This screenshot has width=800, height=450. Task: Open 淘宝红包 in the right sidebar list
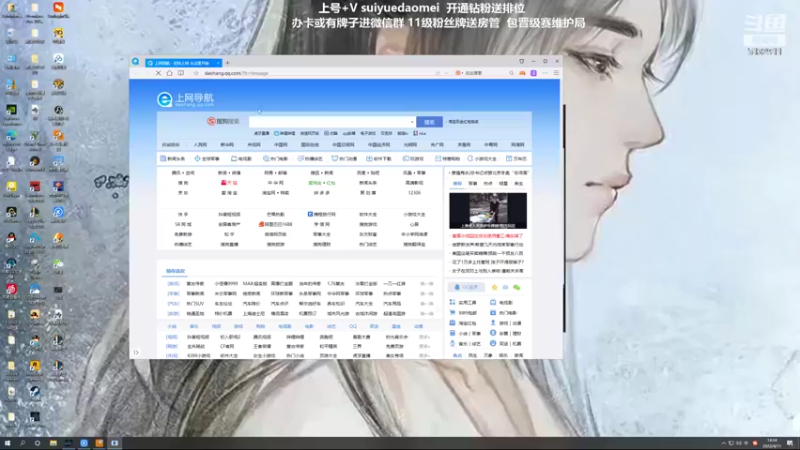[x=463, y=323]
